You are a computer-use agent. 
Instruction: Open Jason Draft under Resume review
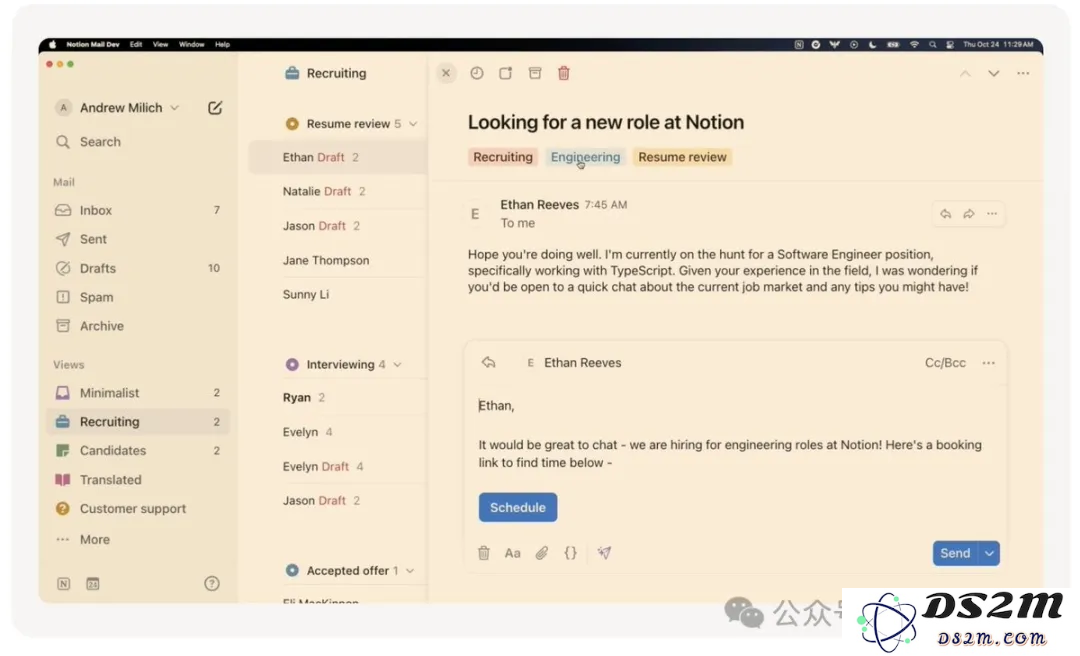[338, 226]
